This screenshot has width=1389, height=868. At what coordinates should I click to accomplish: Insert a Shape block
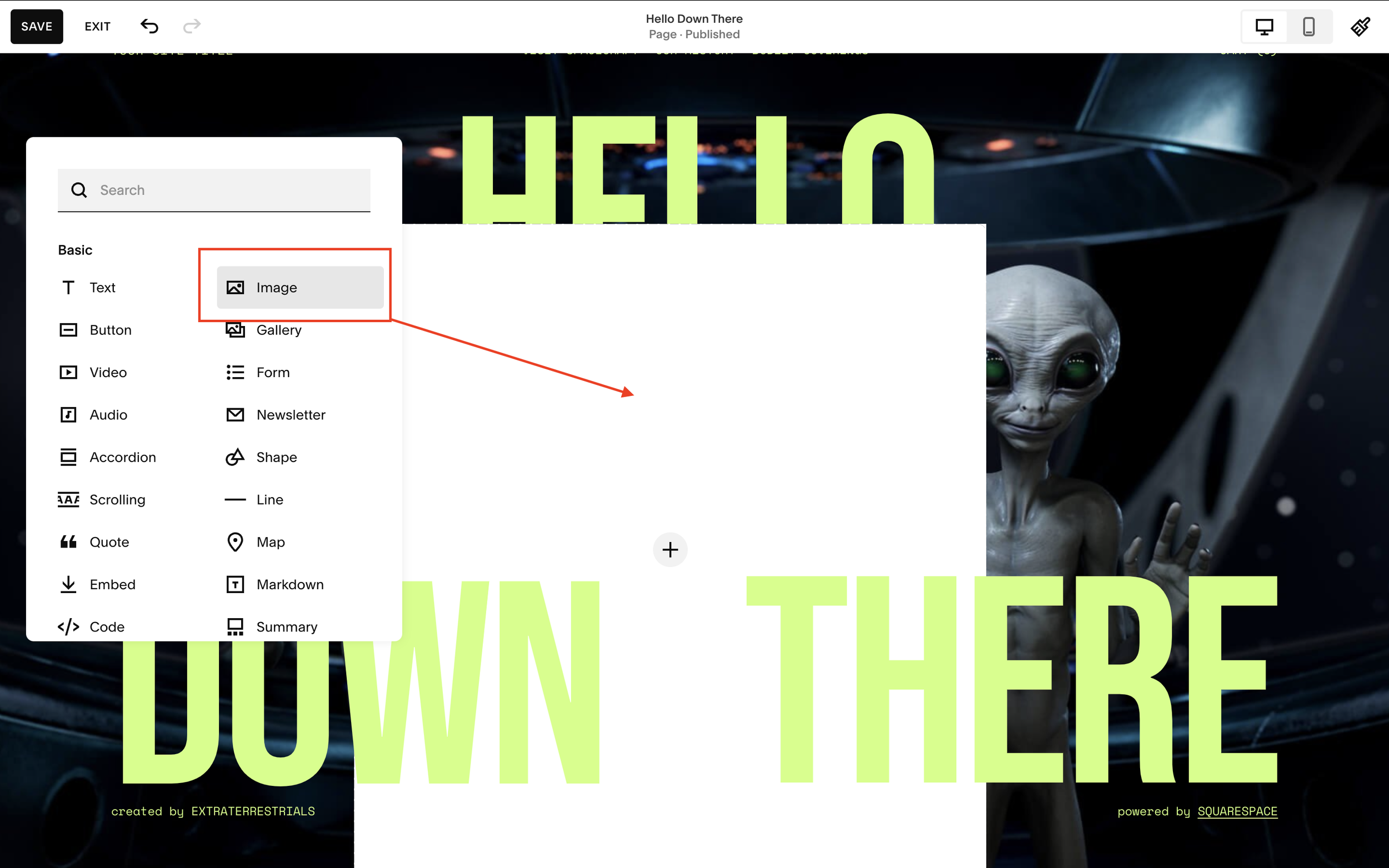click(x=276, y=457)
